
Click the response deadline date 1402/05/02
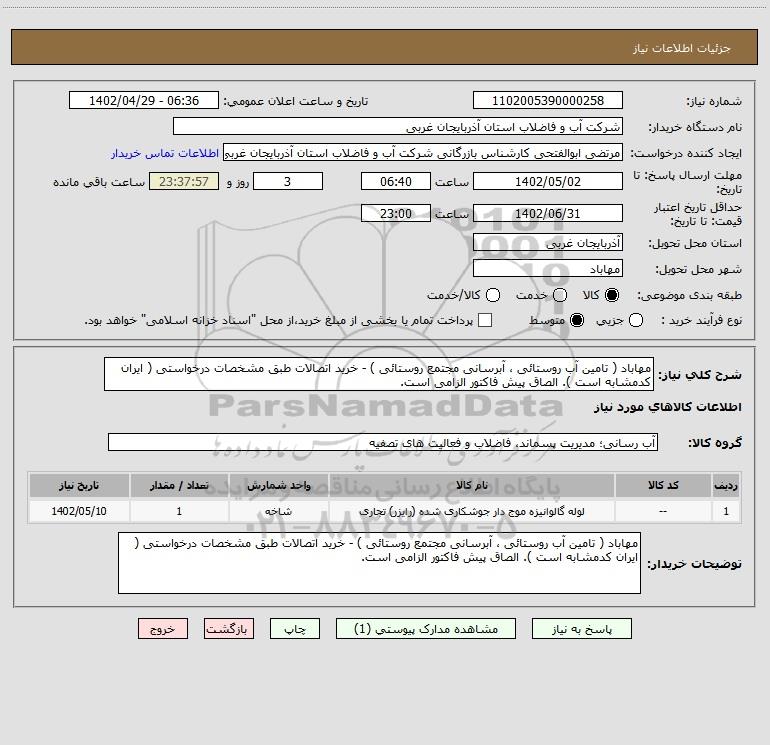coord(548,181)
